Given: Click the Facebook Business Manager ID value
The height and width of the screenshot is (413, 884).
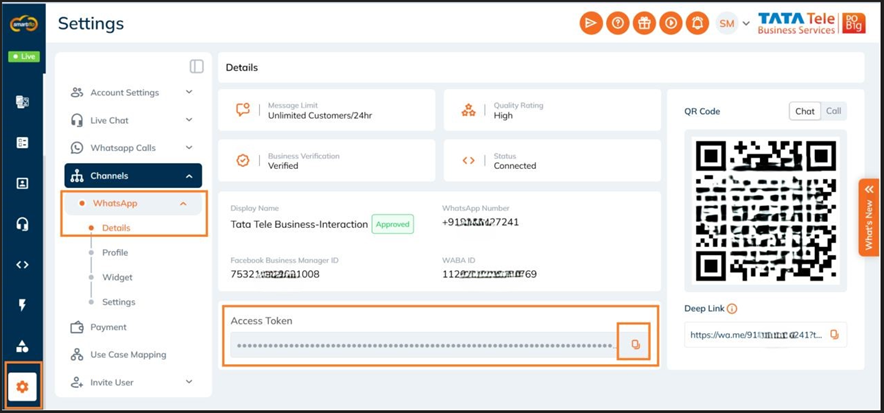Looking at the screenshot, I should click(x=275, y=274).
